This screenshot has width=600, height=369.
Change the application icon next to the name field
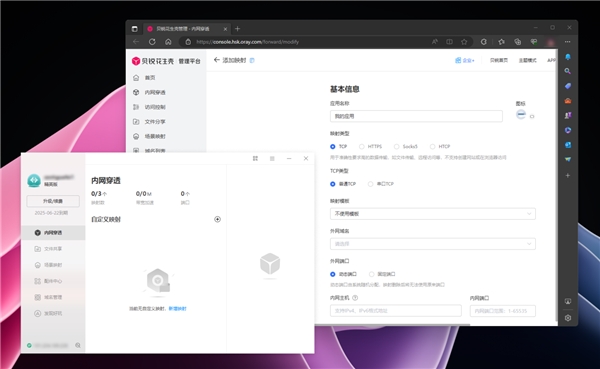pos(521,114)
